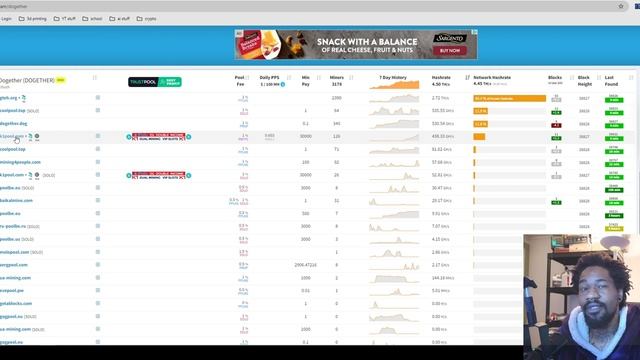640x360 pixels.
Task: Click green document icon in highlighted k1pool.com row
Action: [30, 136]
